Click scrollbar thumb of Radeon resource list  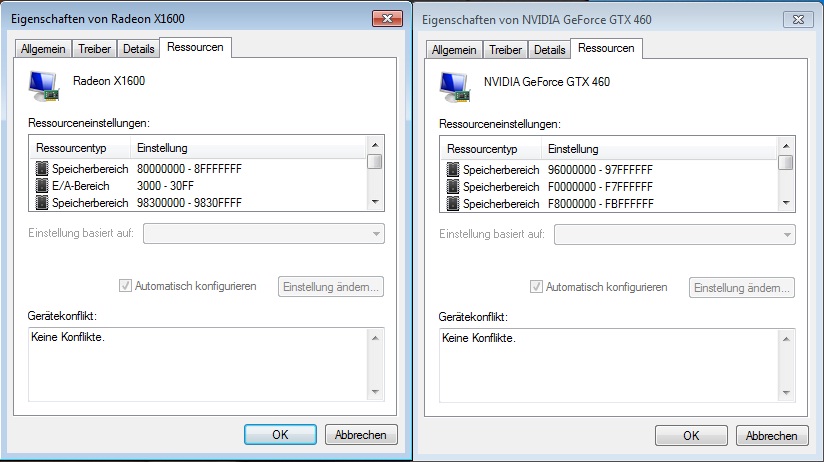[375, 161]
